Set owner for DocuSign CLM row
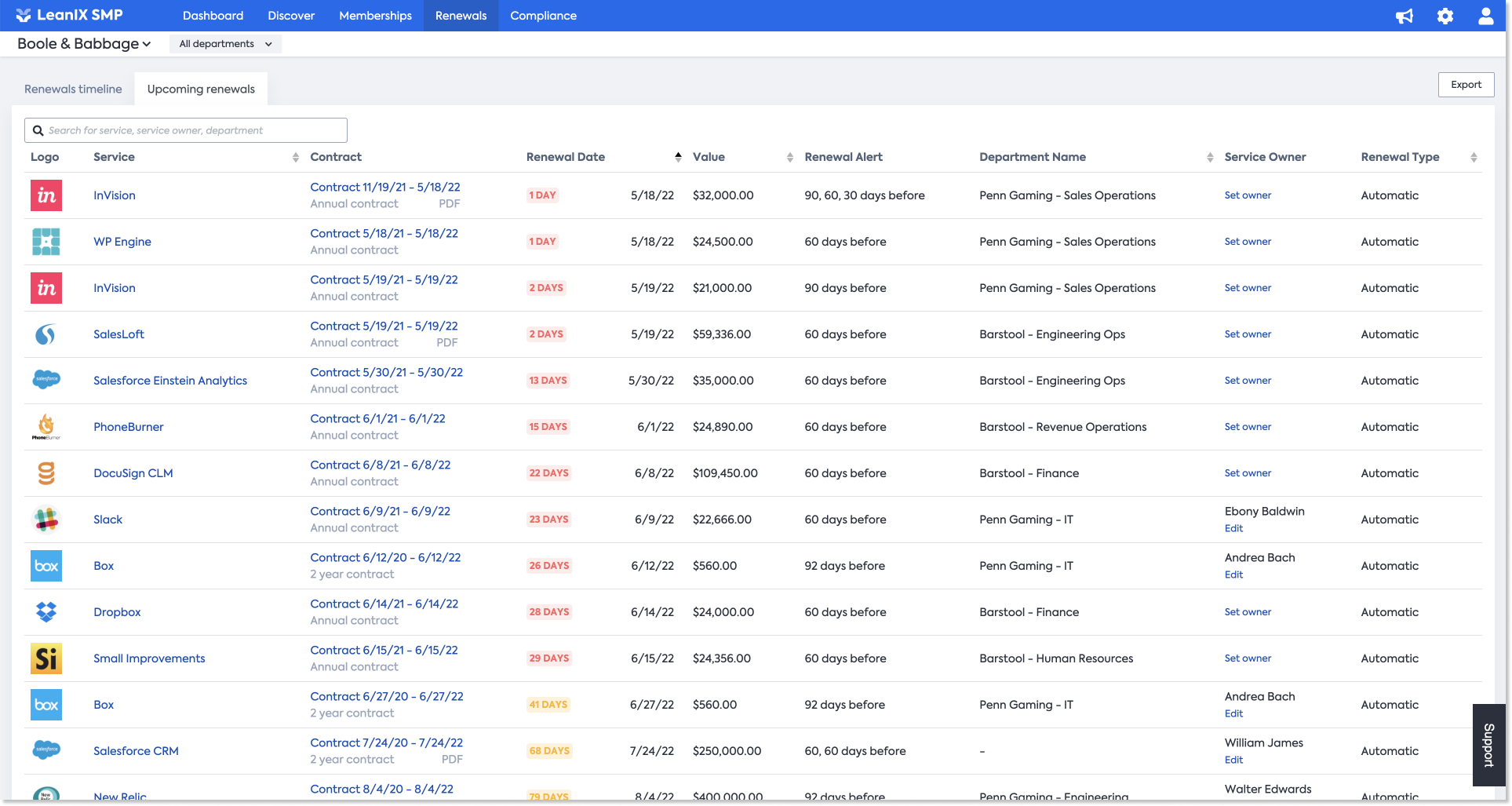The height and width of the screenshot is (806, 1512). click(1248, 473)
